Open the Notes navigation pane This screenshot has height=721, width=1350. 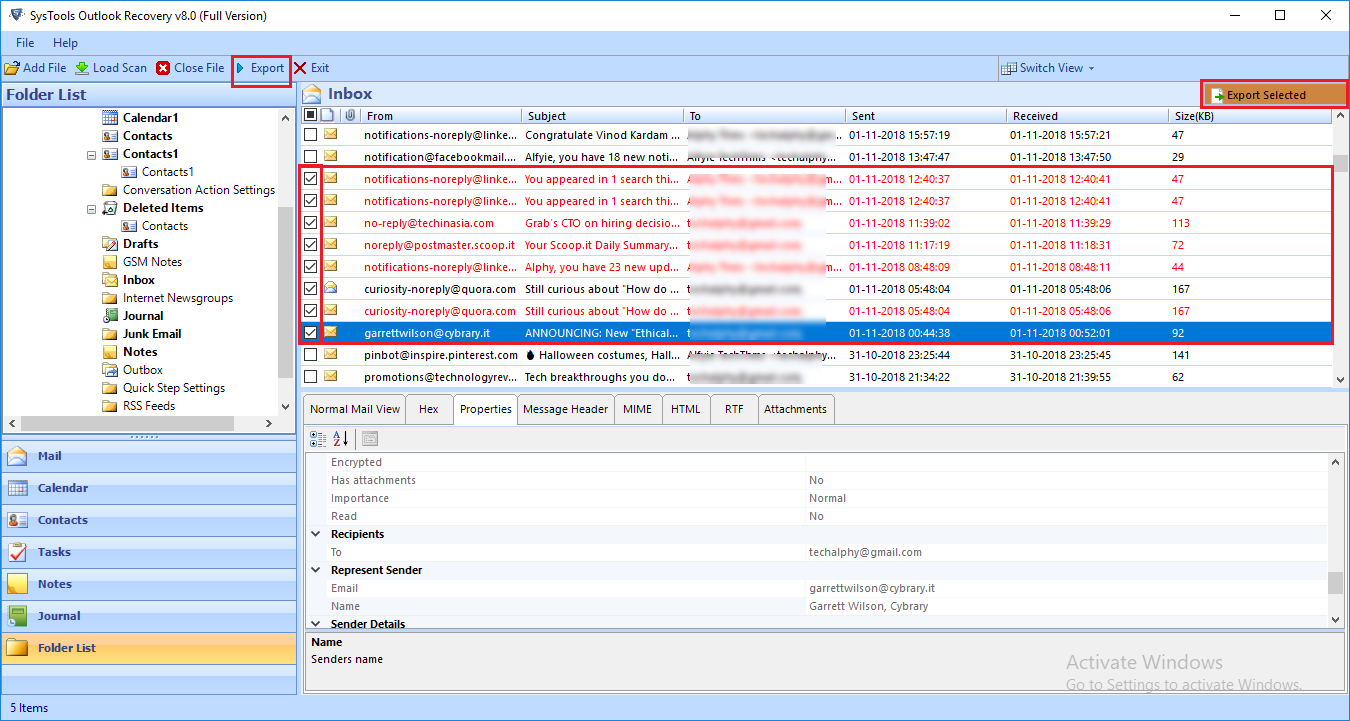(x=149, y=584)
